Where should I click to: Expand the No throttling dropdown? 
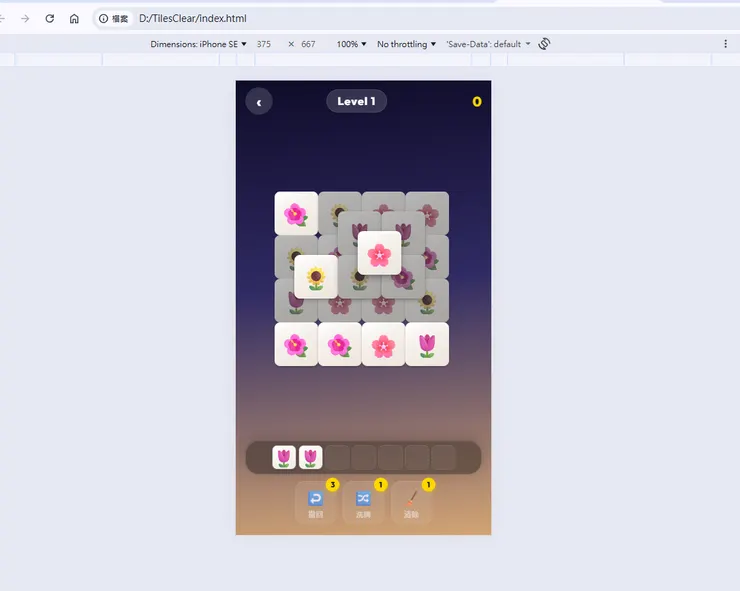pos(406,44)
